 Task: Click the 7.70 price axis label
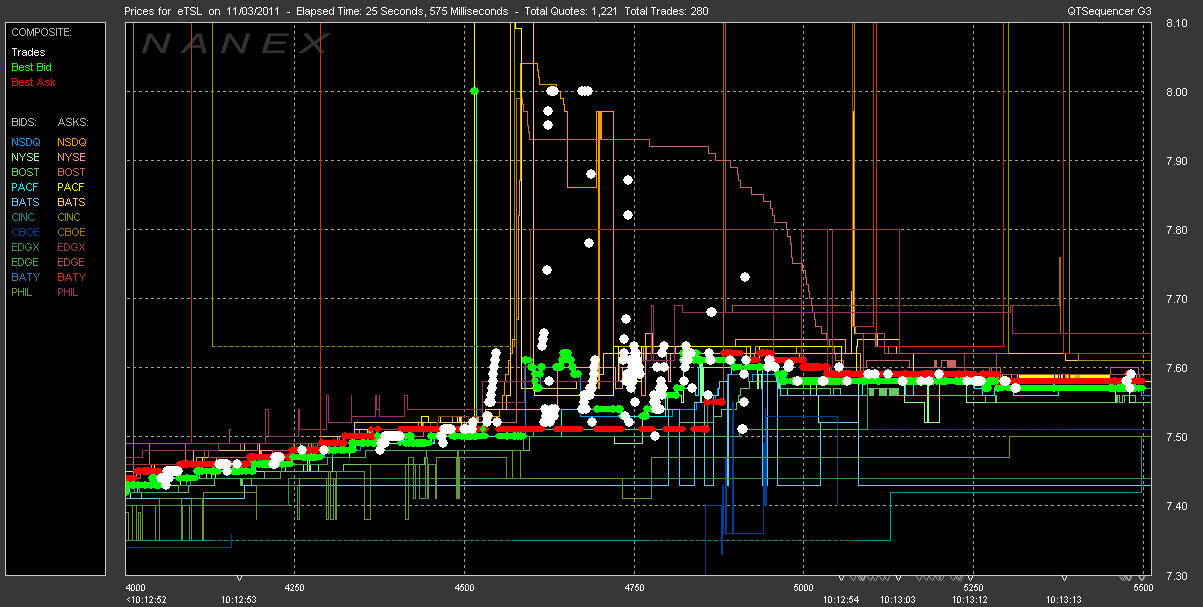click(x=1177, y=299)
